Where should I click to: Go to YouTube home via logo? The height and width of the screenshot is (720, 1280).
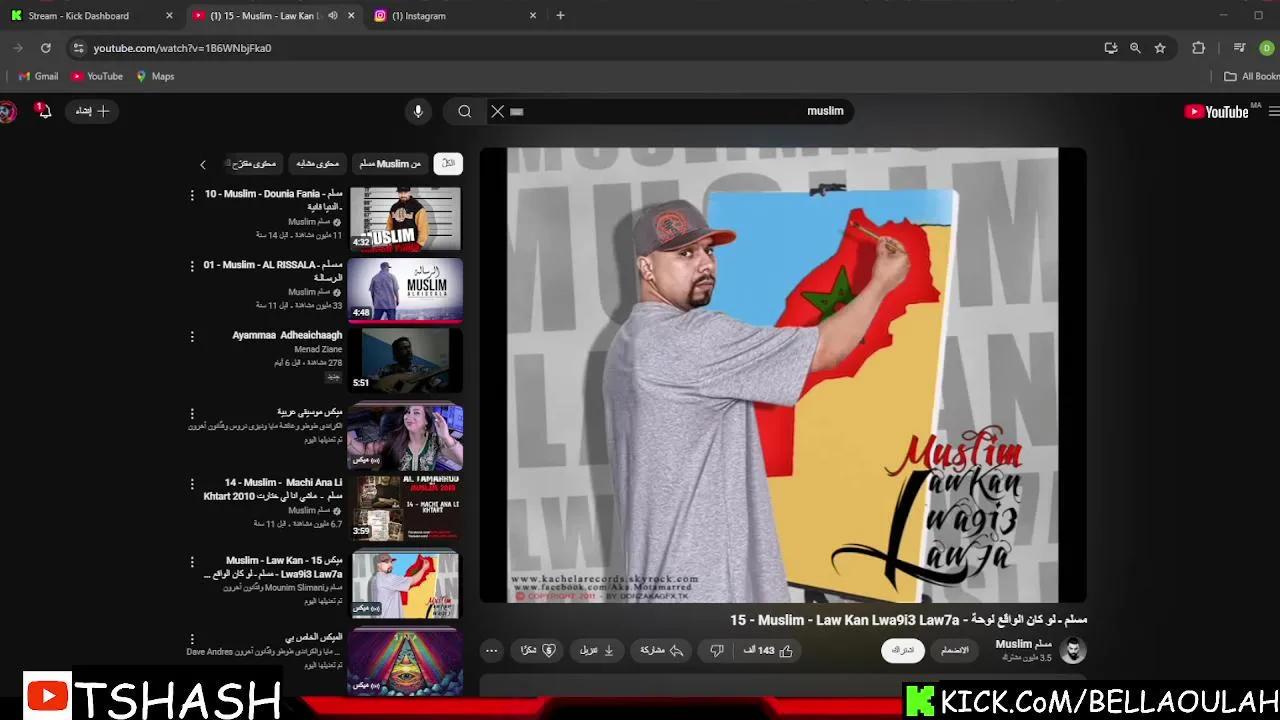(1216, 112)
